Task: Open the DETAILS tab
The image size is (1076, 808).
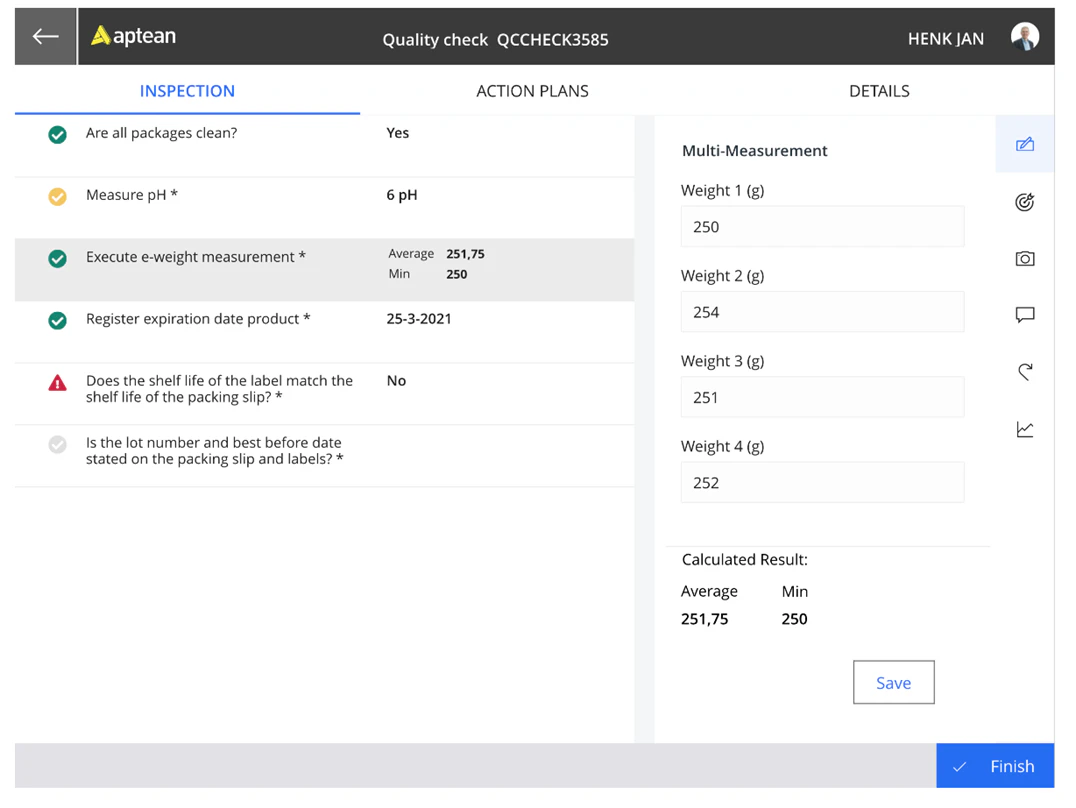Action: coord(879,90)
